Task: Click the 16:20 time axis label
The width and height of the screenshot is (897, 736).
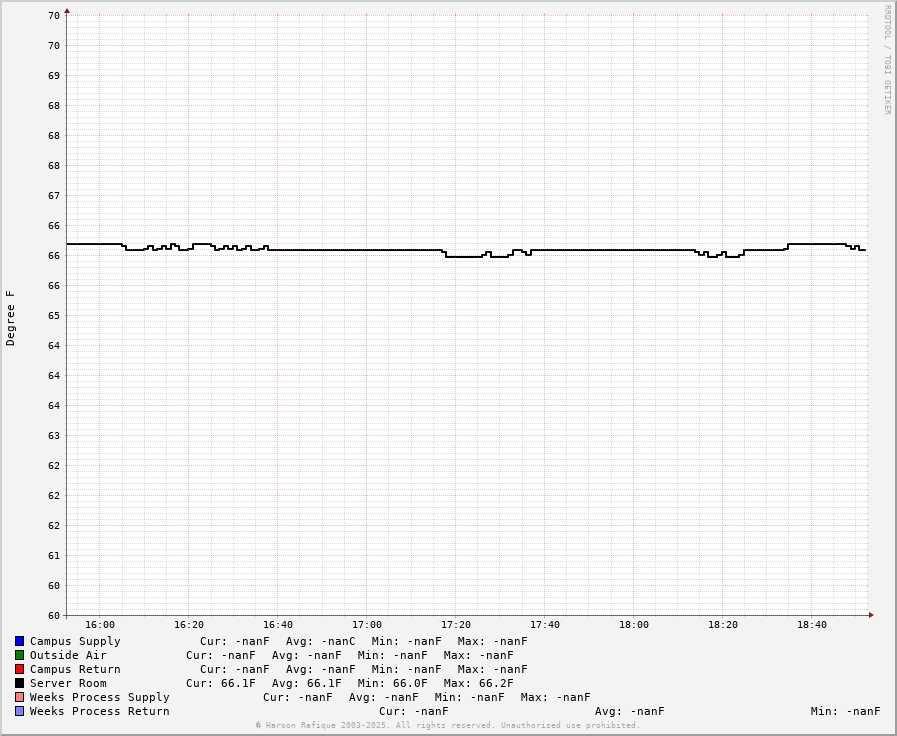Action: (x=189, y=625)
